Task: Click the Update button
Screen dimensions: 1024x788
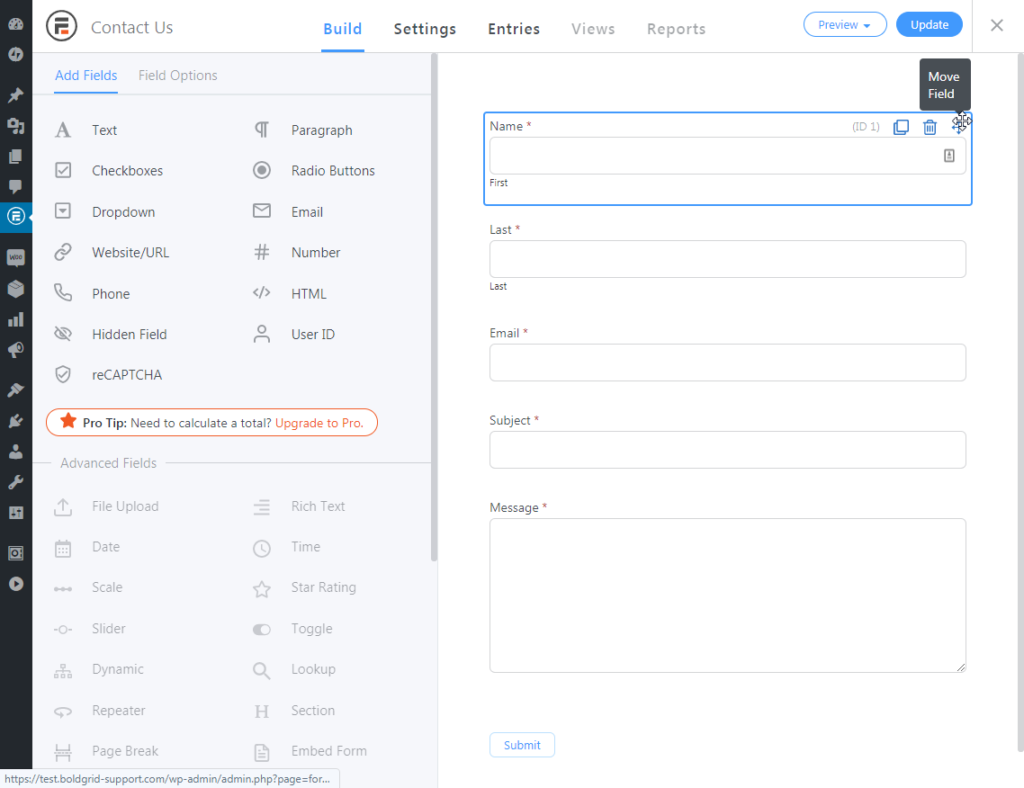Action: coord(928,25)
